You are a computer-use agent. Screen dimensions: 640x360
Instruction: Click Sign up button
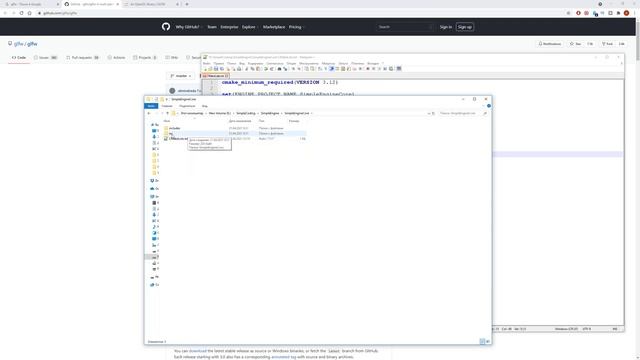click(x=464, y=27)
